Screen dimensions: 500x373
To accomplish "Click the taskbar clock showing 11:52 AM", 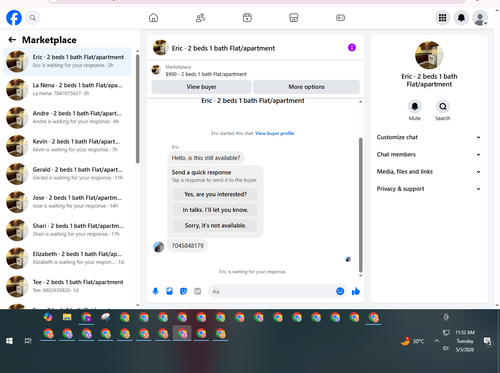I will [465, 341].
